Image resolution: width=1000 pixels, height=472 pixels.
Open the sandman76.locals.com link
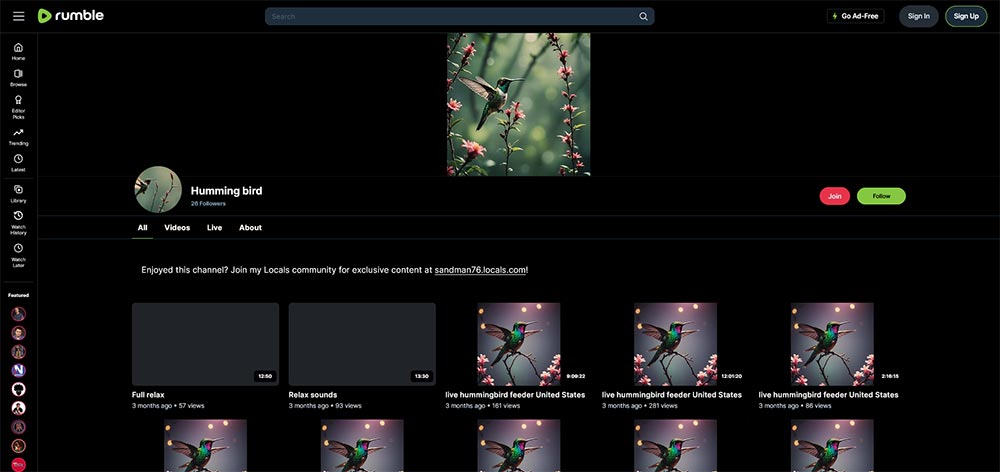pos(480,270)
